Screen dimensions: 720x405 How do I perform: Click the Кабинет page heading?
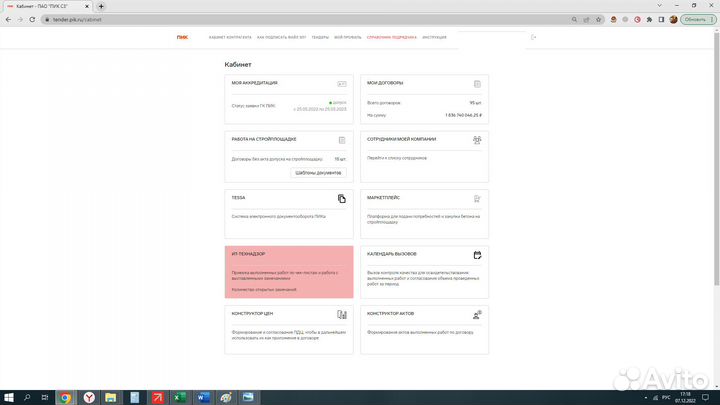click(x=238, y=65)
